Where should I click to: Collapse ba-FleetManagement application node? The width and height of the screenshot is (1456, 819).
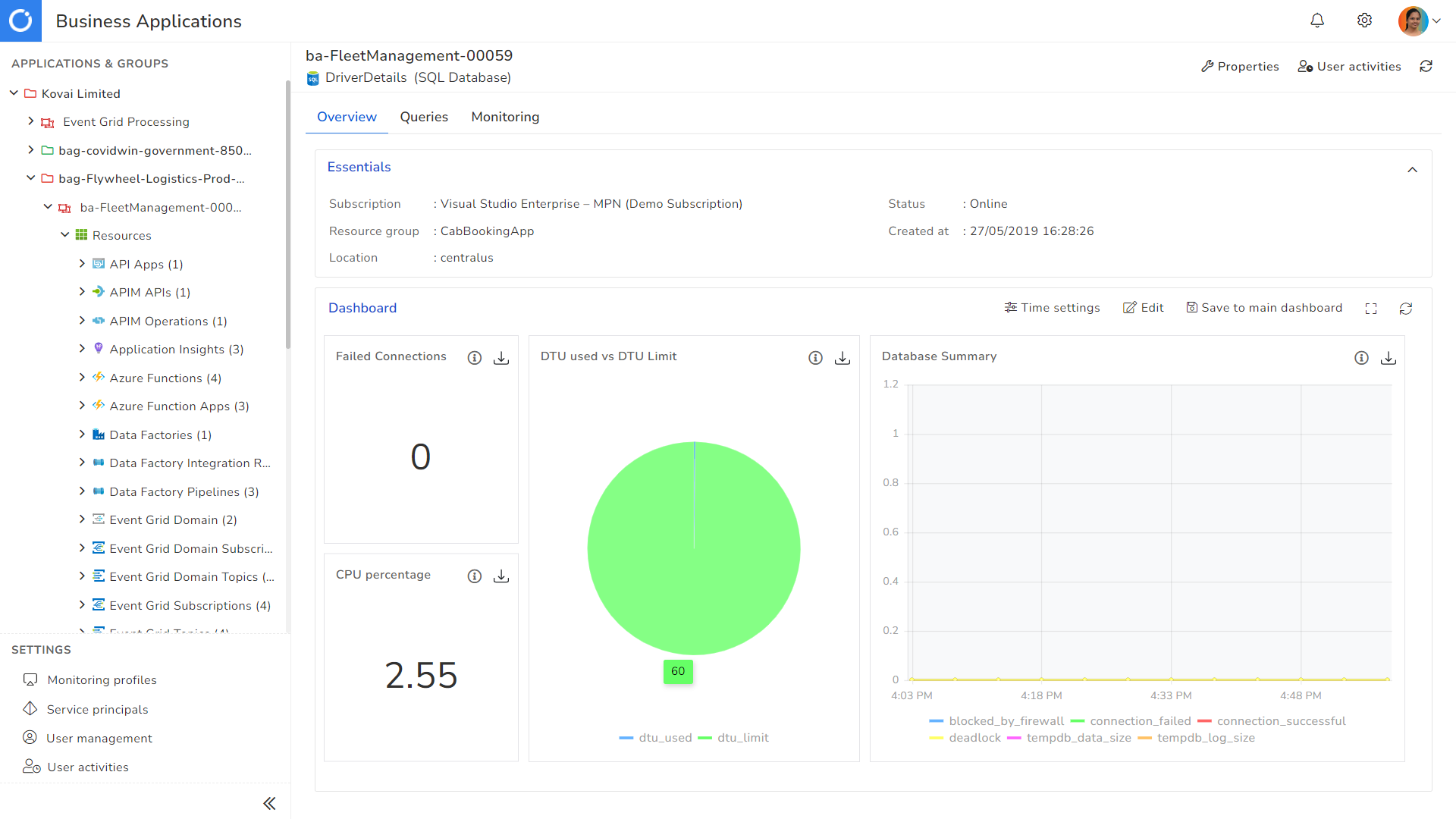pos(48,207)
